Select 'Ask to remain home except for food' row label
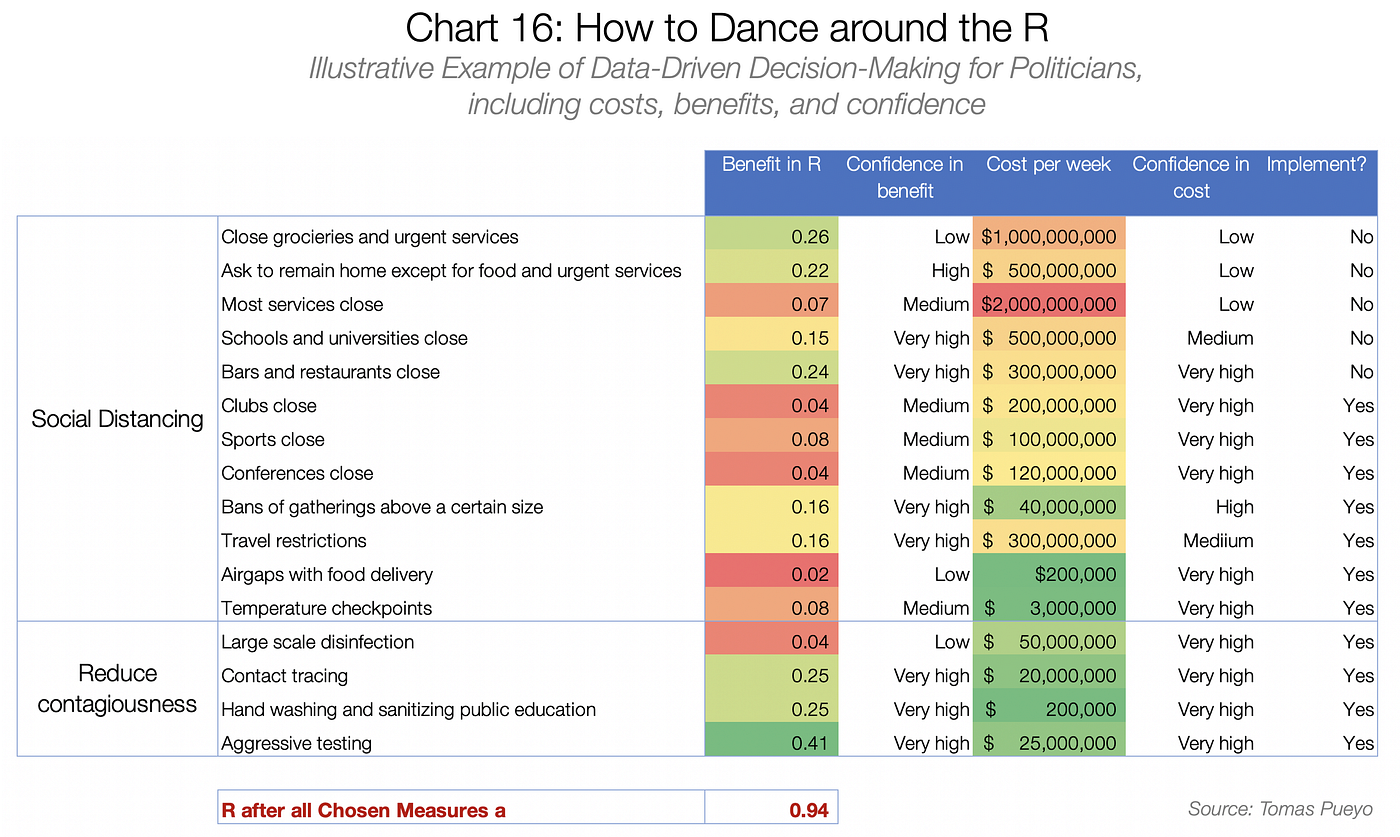The width and height of the screenshot is (1400, 837). click(x=451, y=270)
